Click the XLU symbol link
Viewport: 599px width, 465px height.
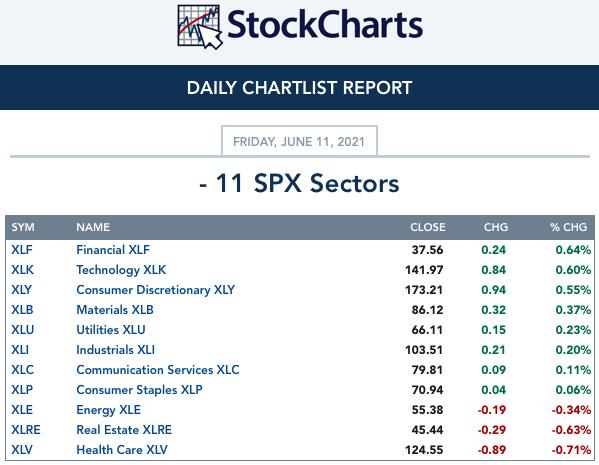point(23,330)
